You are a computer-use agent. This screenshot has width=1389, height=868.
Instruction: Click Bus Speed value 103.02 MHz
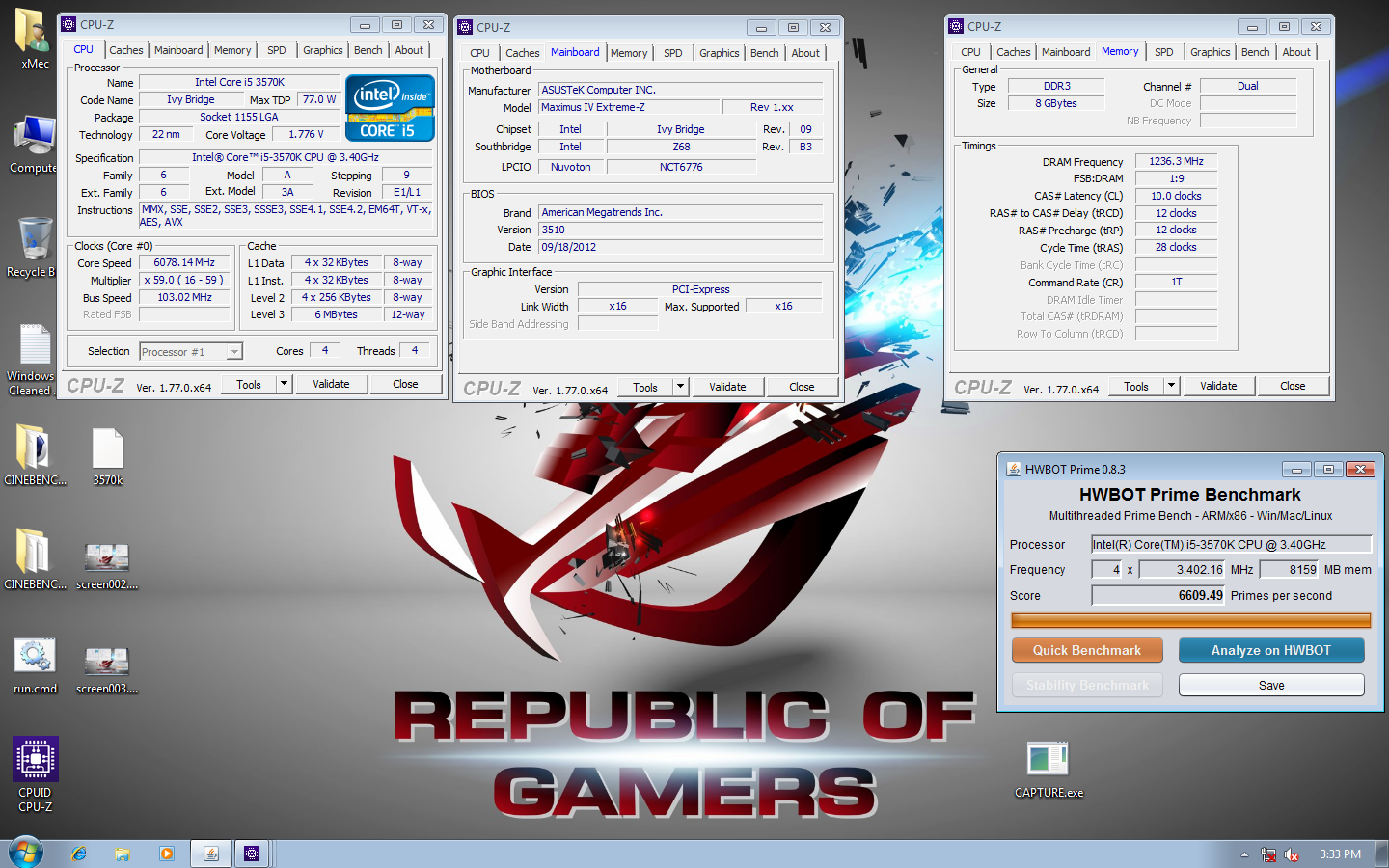tap(184, 297)
